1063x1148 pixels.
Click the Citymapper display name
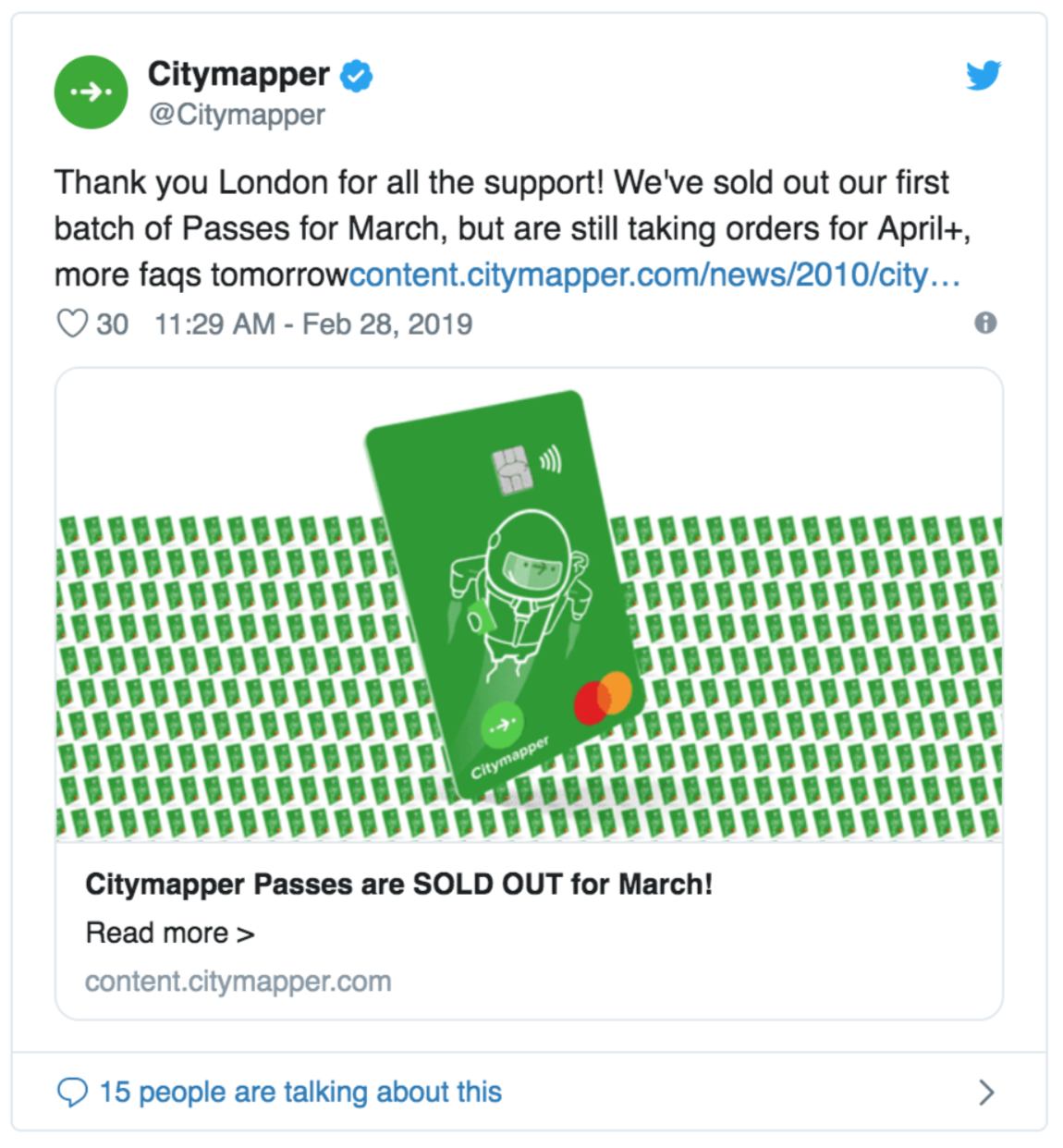(238, 74)
